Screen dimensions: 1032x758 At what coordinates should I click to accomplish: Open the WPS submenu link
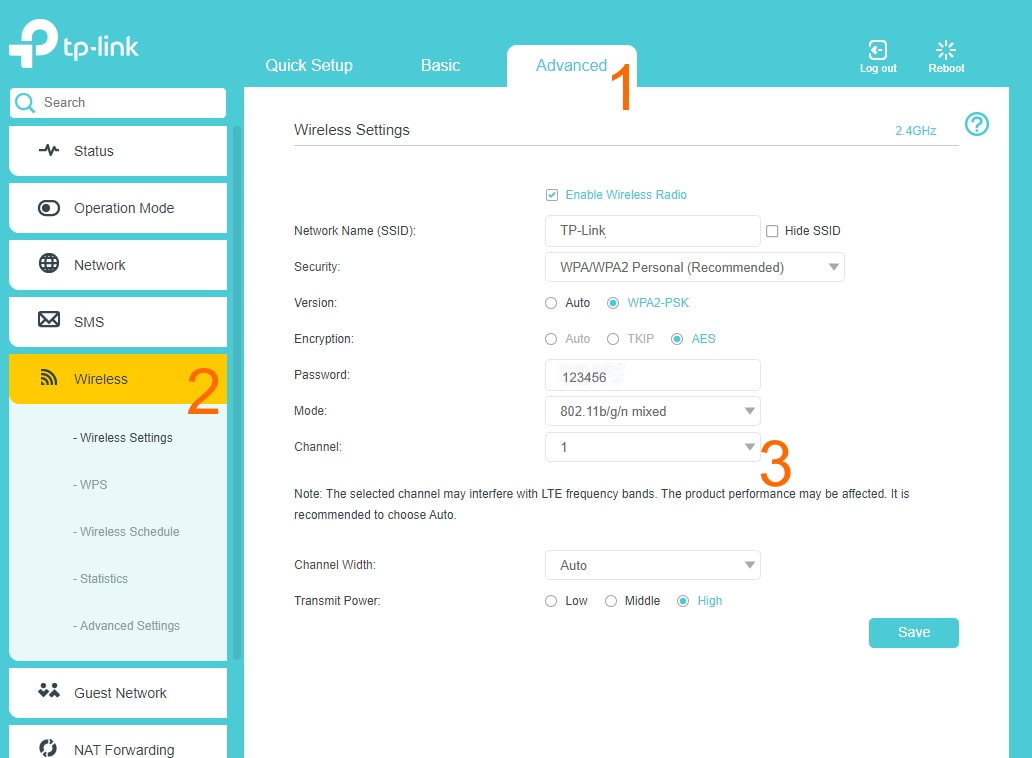tap(93, 485)
